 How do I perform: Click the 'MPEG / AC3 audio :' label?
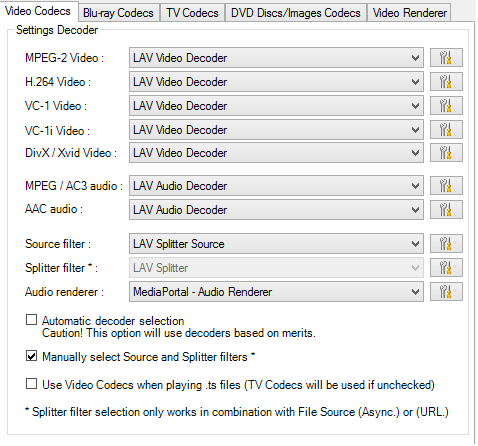pos(74,186)
